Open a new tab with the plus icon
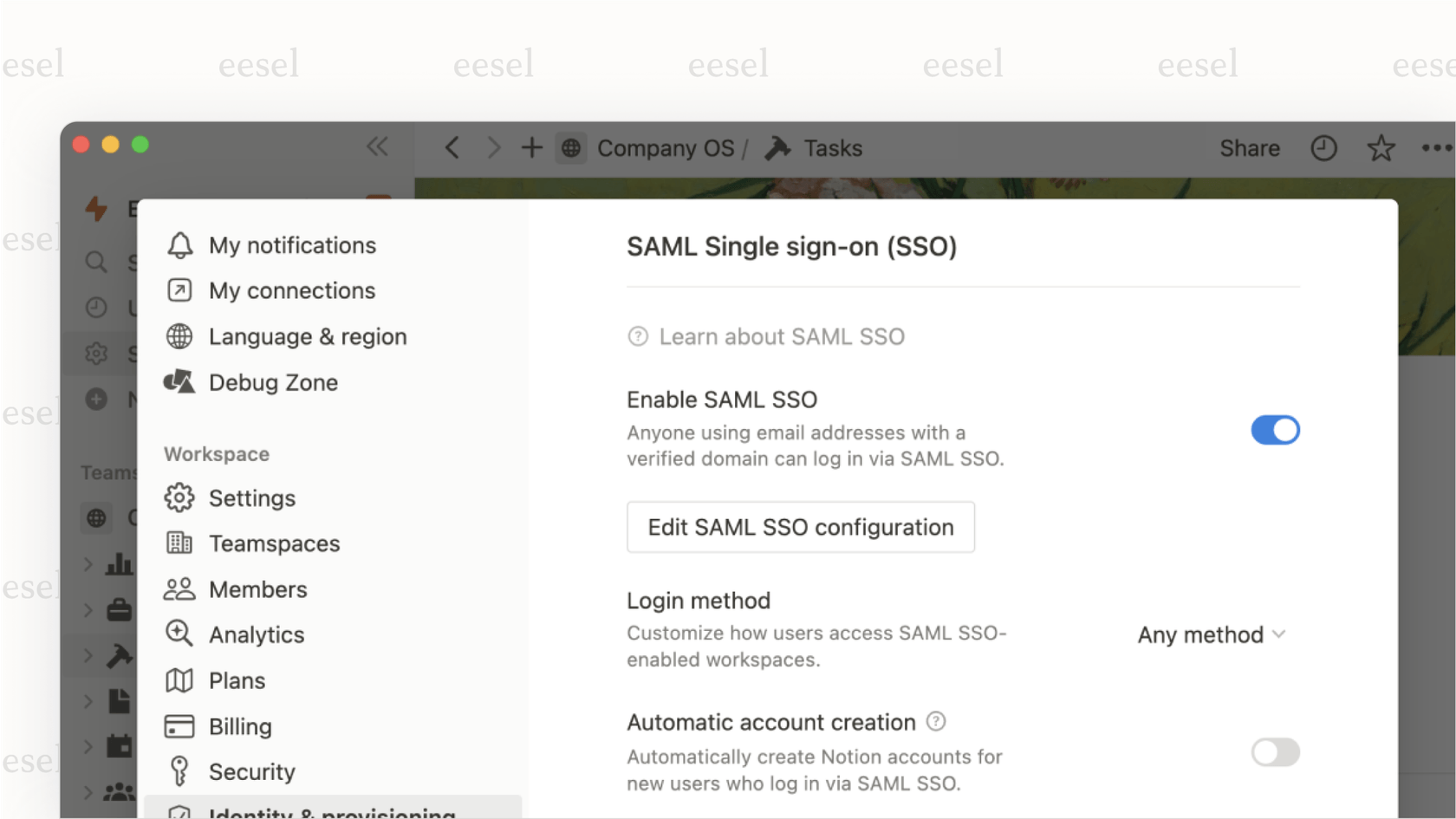The width and height of the screenshot is (1456, 819). point(531,147)
